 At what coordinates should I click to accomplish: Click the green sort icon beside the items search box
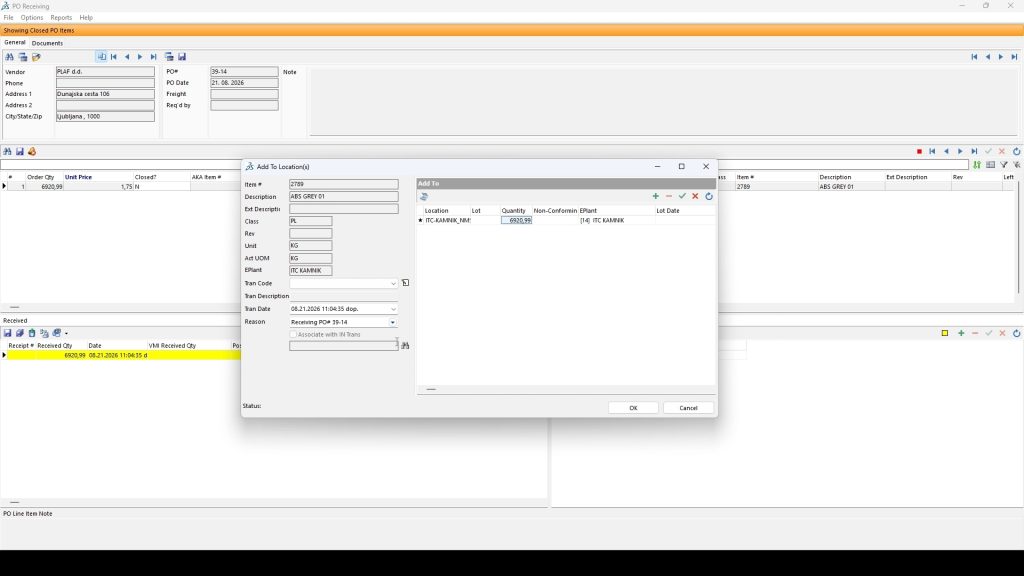tap(977, 165)
